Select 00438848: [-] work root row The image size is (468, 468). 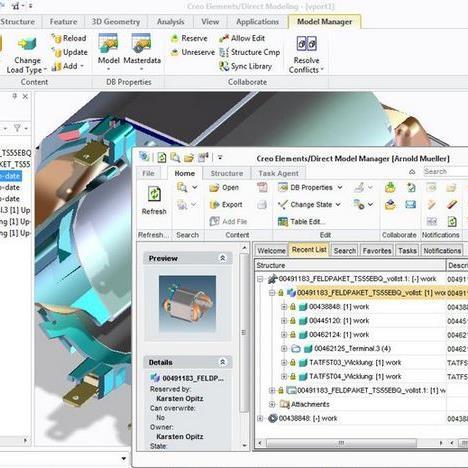tap(308, 418)
